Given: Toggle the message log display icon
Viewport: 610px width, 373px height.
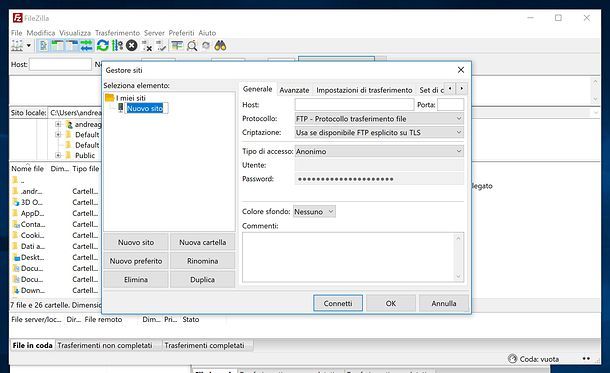Looking at the screenshot, I should tap(43, 46).
